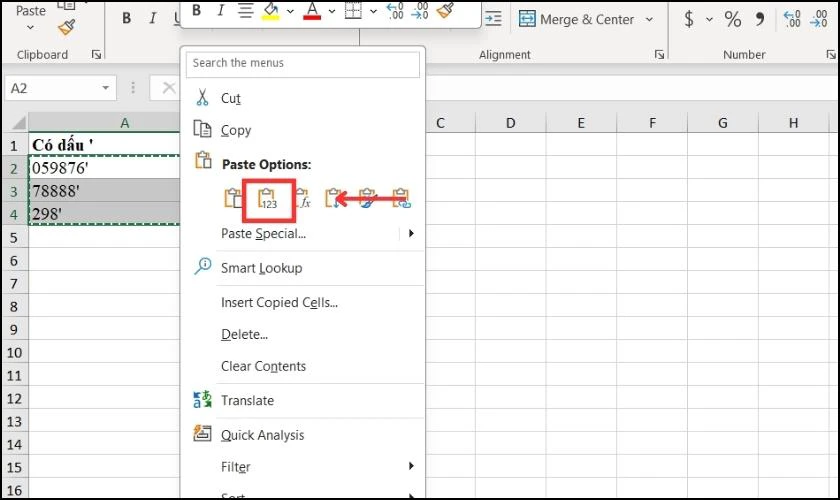Click cell containing 298'
This screenshot has width=840, height=500.
[104, 214]
